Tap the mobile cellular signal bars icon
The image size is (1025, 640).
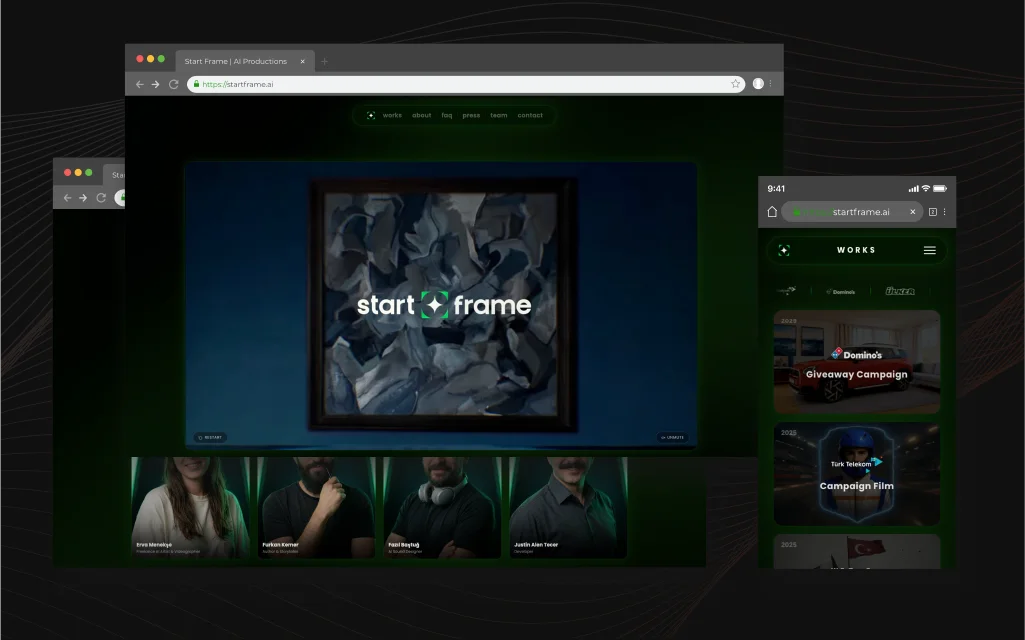[x=913, y=189]
